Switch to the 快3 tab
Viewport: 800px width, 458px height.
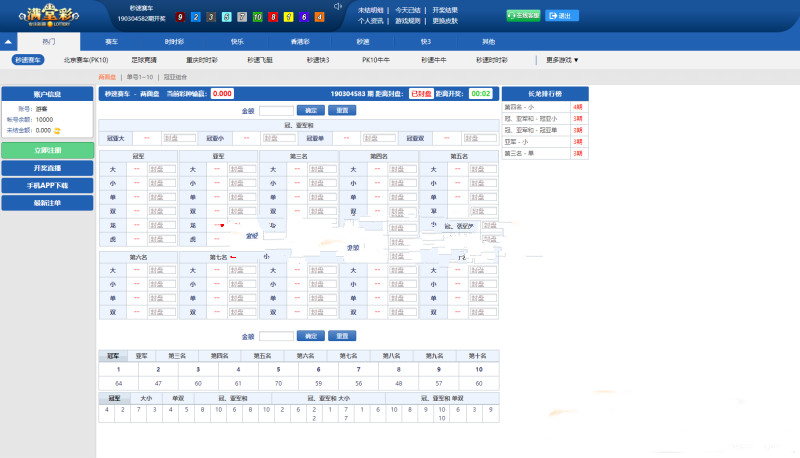click(426, 42)
